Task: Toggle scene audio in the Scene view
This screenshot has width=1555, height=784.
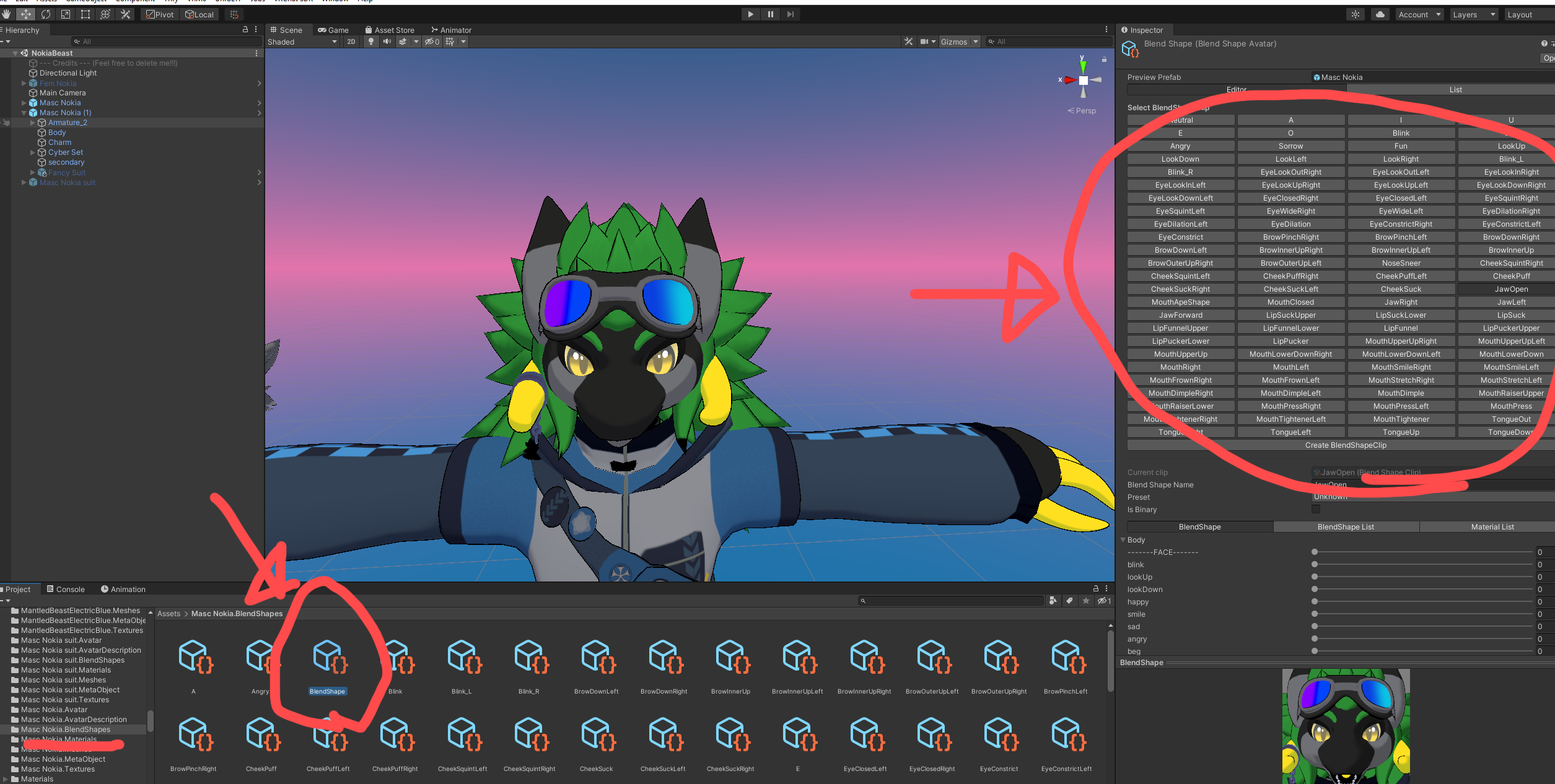Action: [x=387, y=41]
